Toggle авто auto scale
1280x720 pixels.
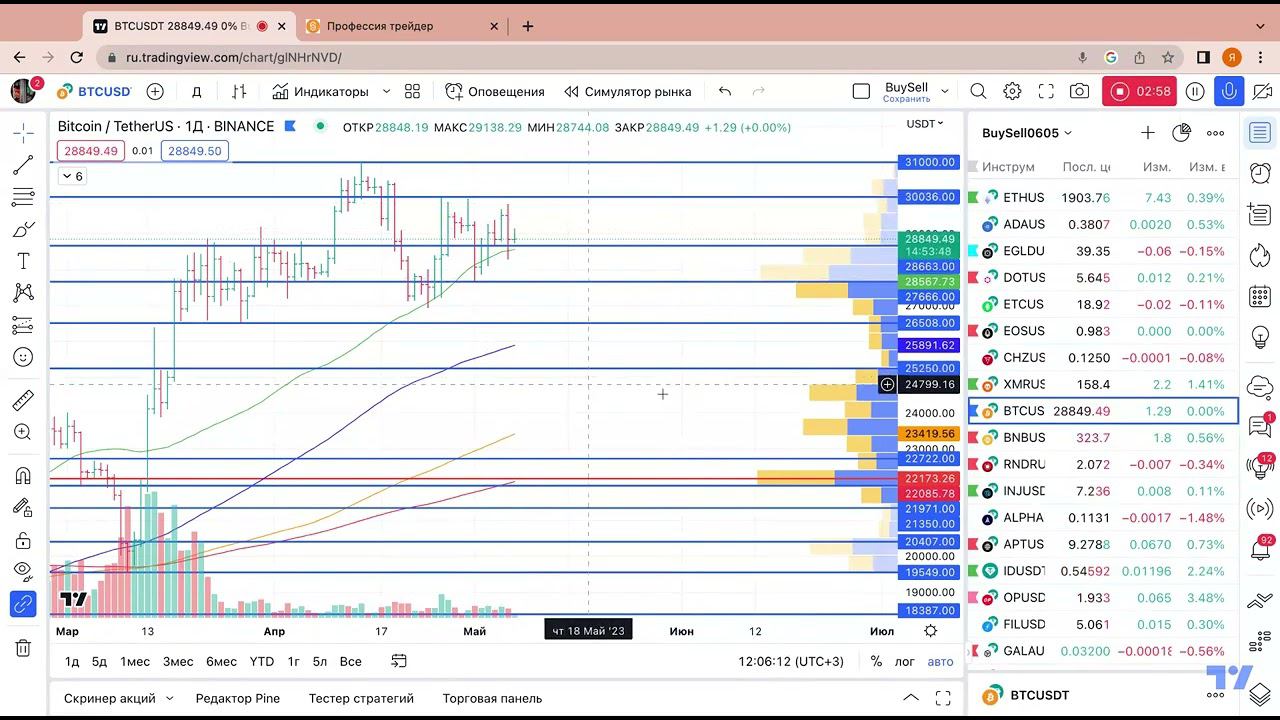[940, 661]
